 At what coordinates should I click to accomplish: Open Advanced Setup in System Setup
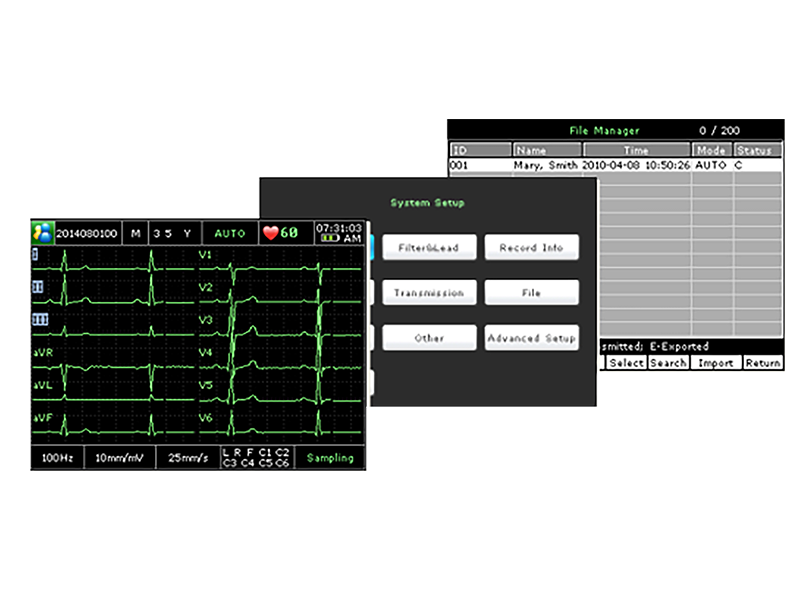click(x=531, y=338)
